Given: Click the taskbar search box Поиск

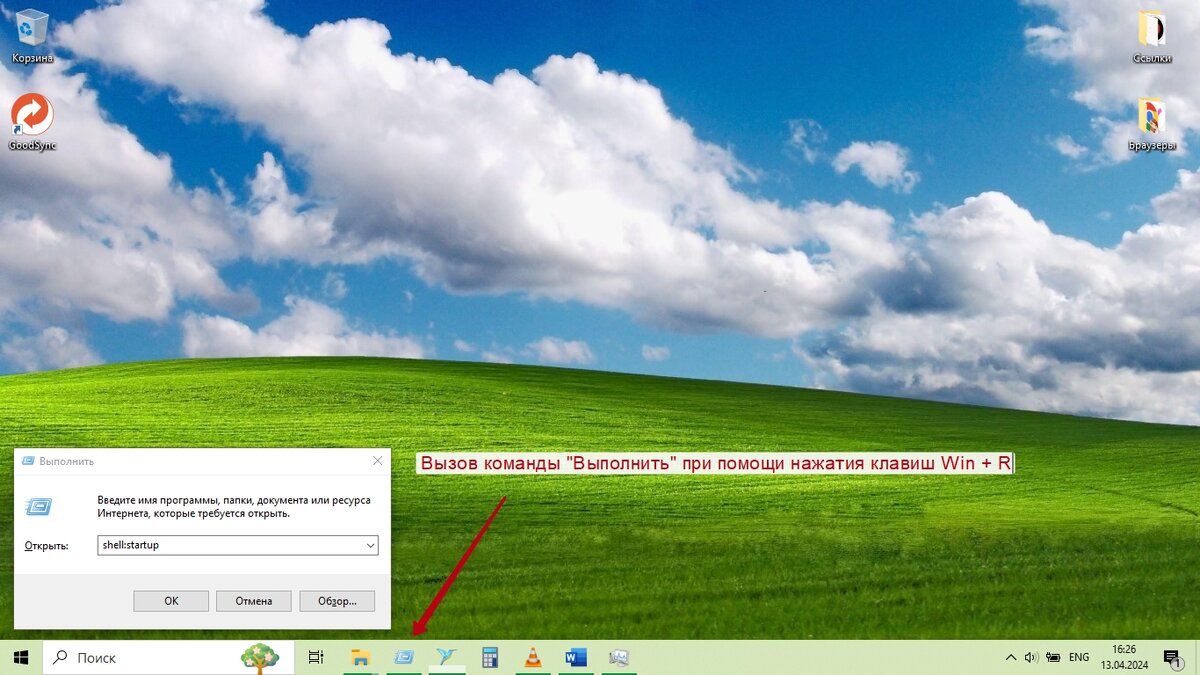Looking at the screenshot, I should point(168,657).
